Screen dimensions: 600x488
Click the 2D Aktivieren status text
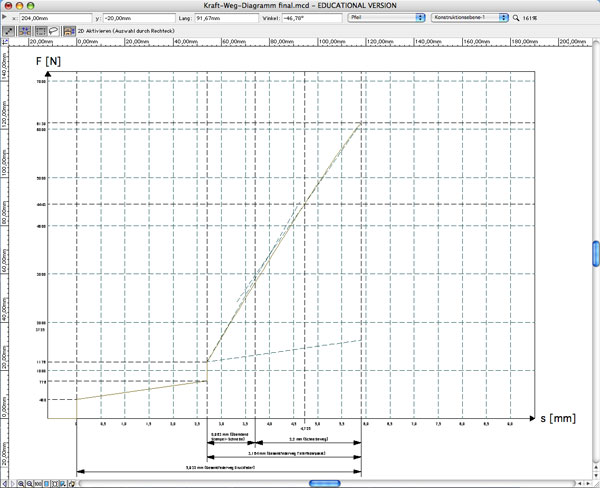126,31
